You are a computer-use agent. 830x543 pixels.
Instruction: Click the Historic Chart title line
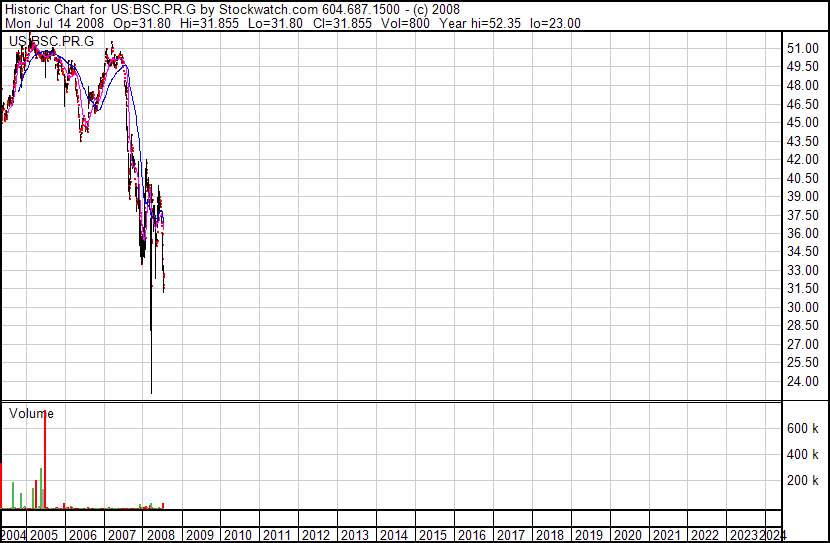[x=232, y=10]
